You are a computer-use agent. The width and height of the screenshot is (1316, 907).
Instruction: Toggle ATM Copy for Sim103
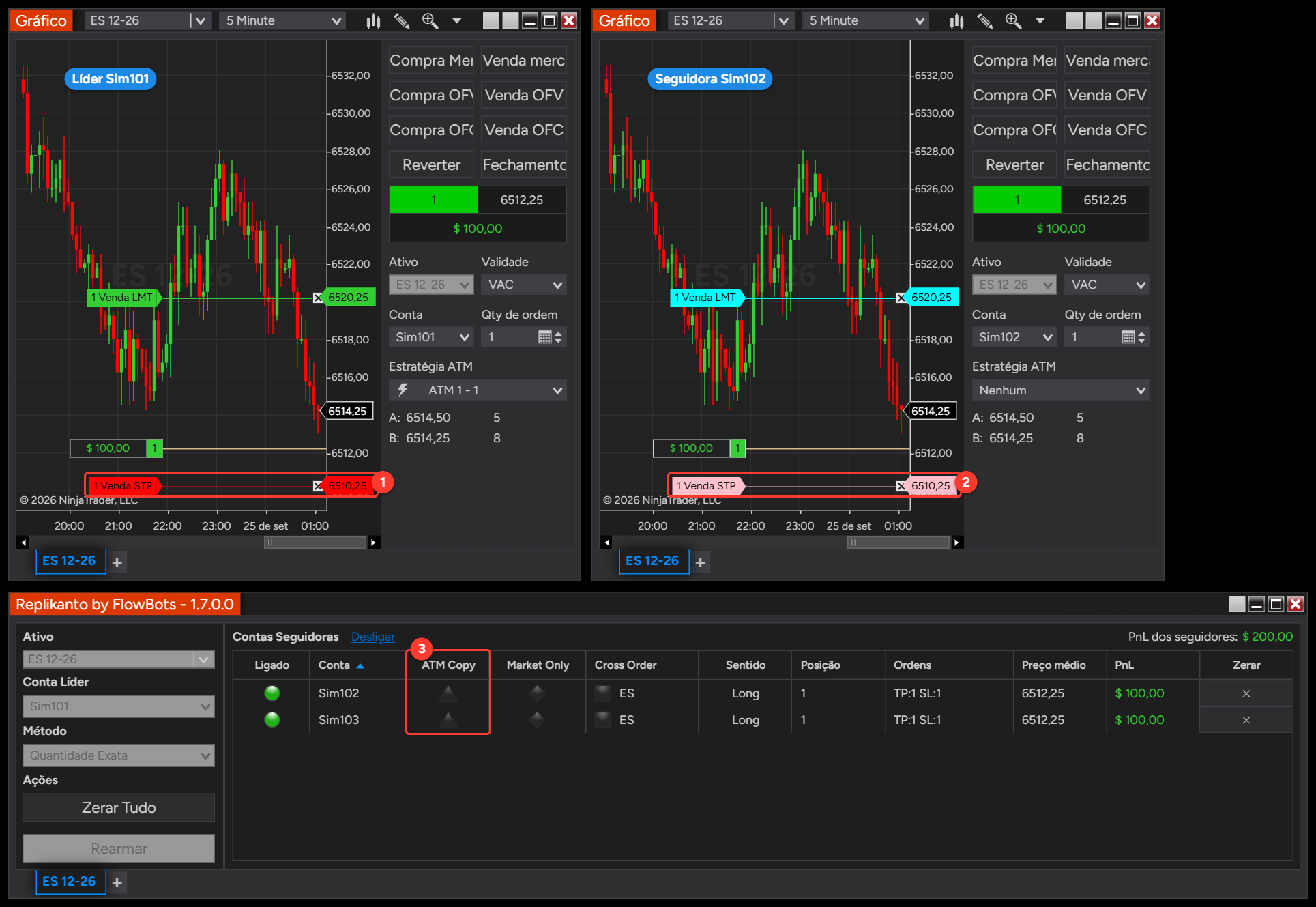(448, 719)
